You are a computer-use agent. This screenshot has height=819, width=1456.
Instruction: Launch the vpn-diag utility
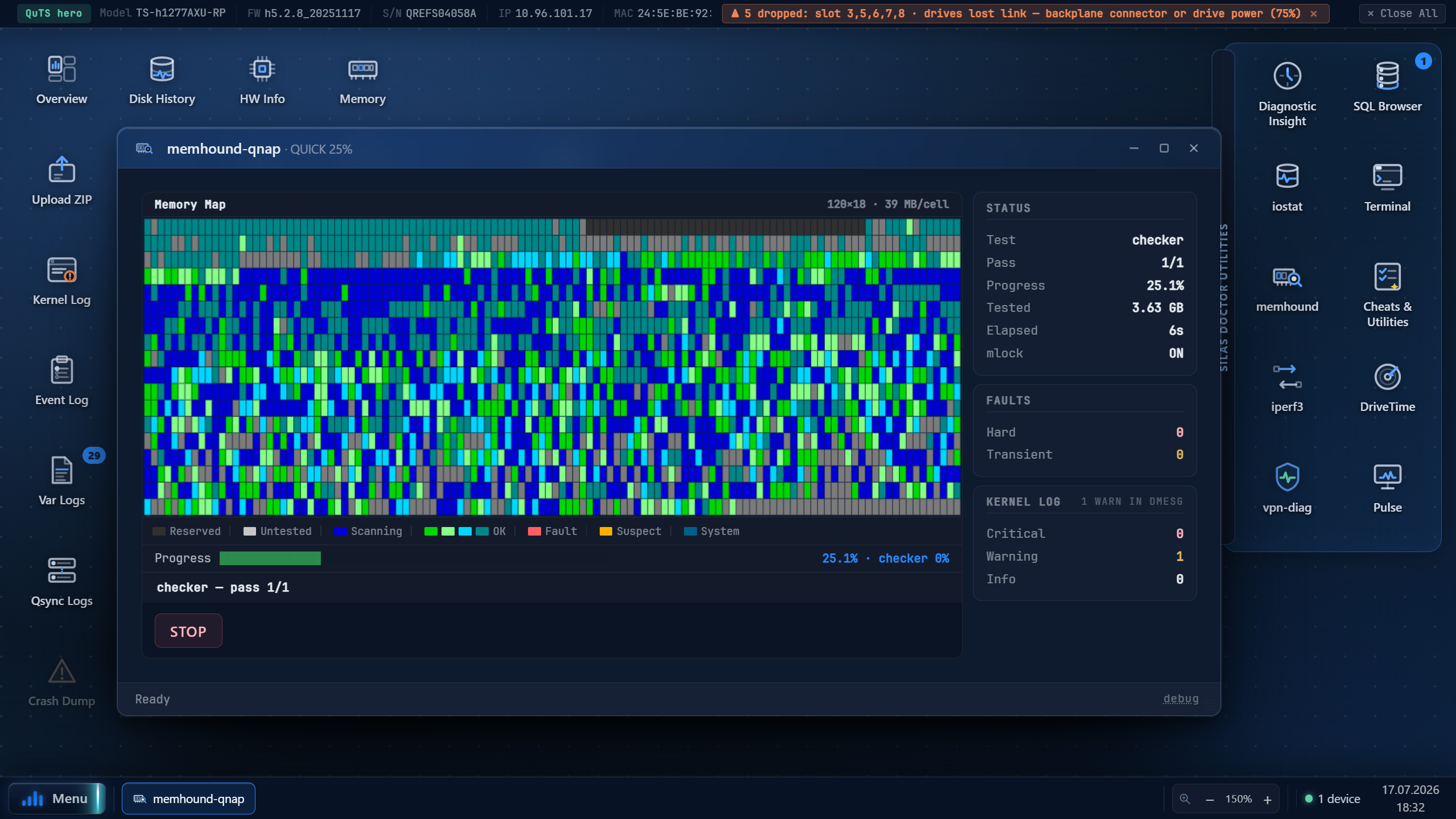(1287, 489)
